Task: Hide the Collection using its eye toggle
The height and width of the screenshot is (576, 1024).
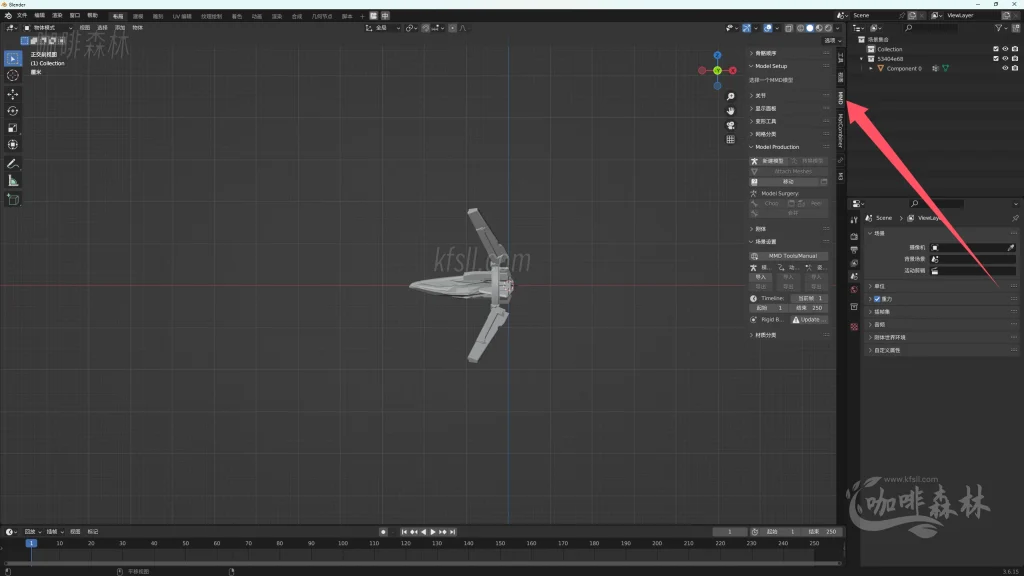Action: [1005, 49]
